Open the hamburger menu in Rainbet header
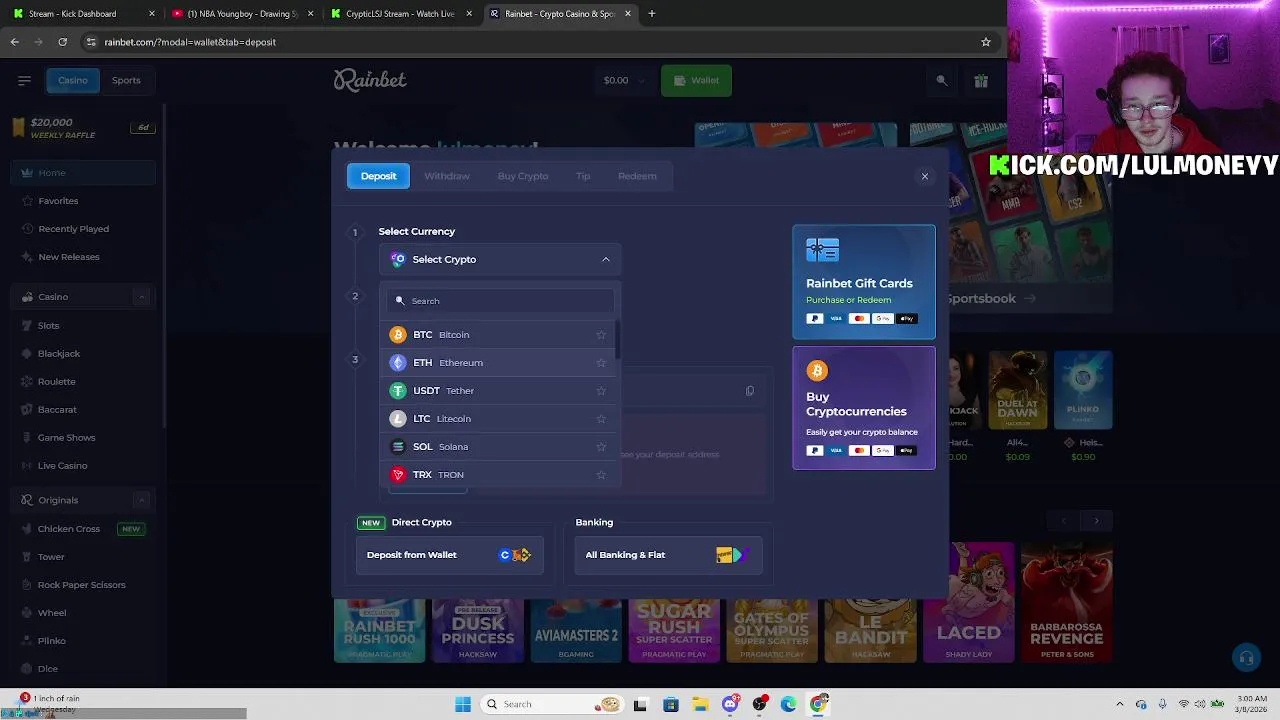 [24, 80]
